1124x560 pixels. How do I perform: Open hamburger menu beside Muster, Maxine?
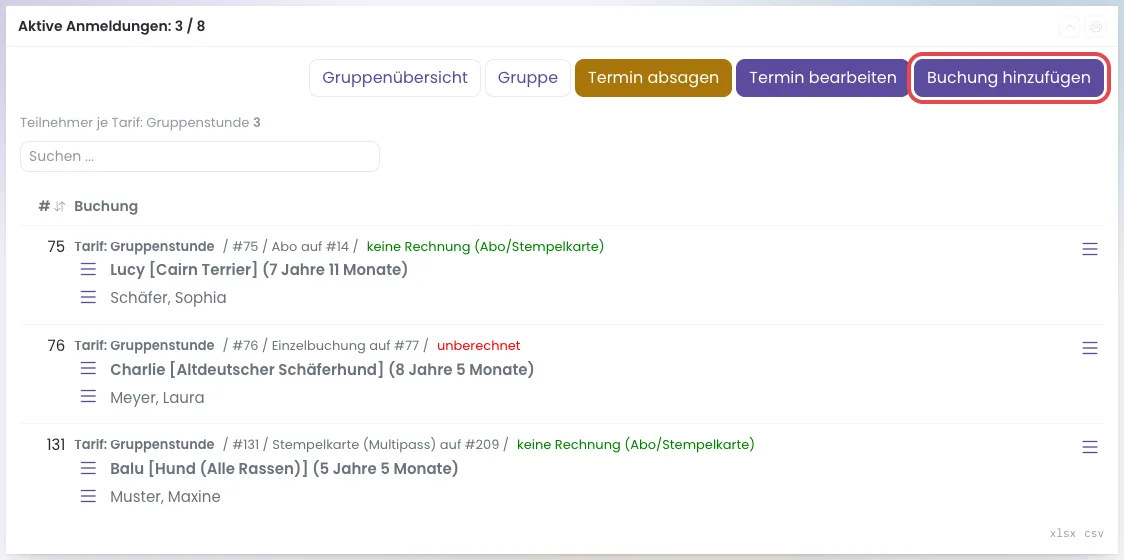88,495
